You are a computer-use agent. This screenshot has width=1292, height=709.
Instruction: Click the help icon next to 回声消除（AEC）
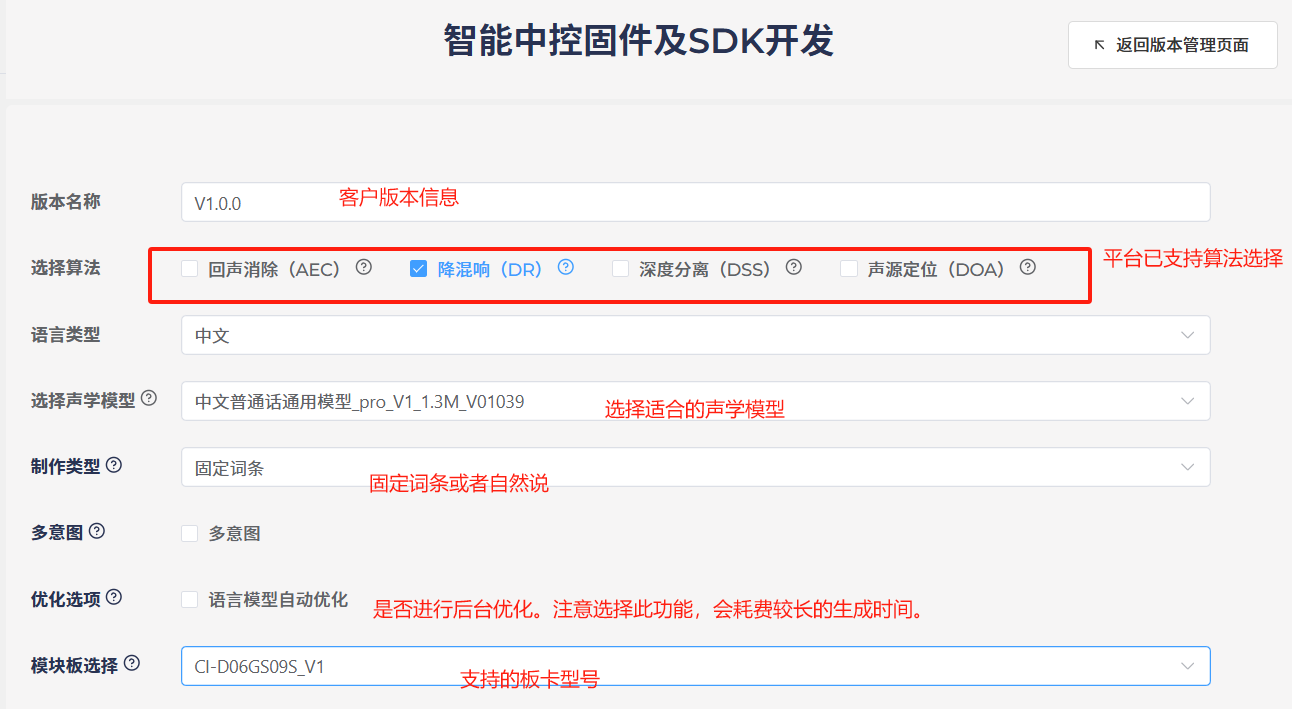click(x=364, y=267)
